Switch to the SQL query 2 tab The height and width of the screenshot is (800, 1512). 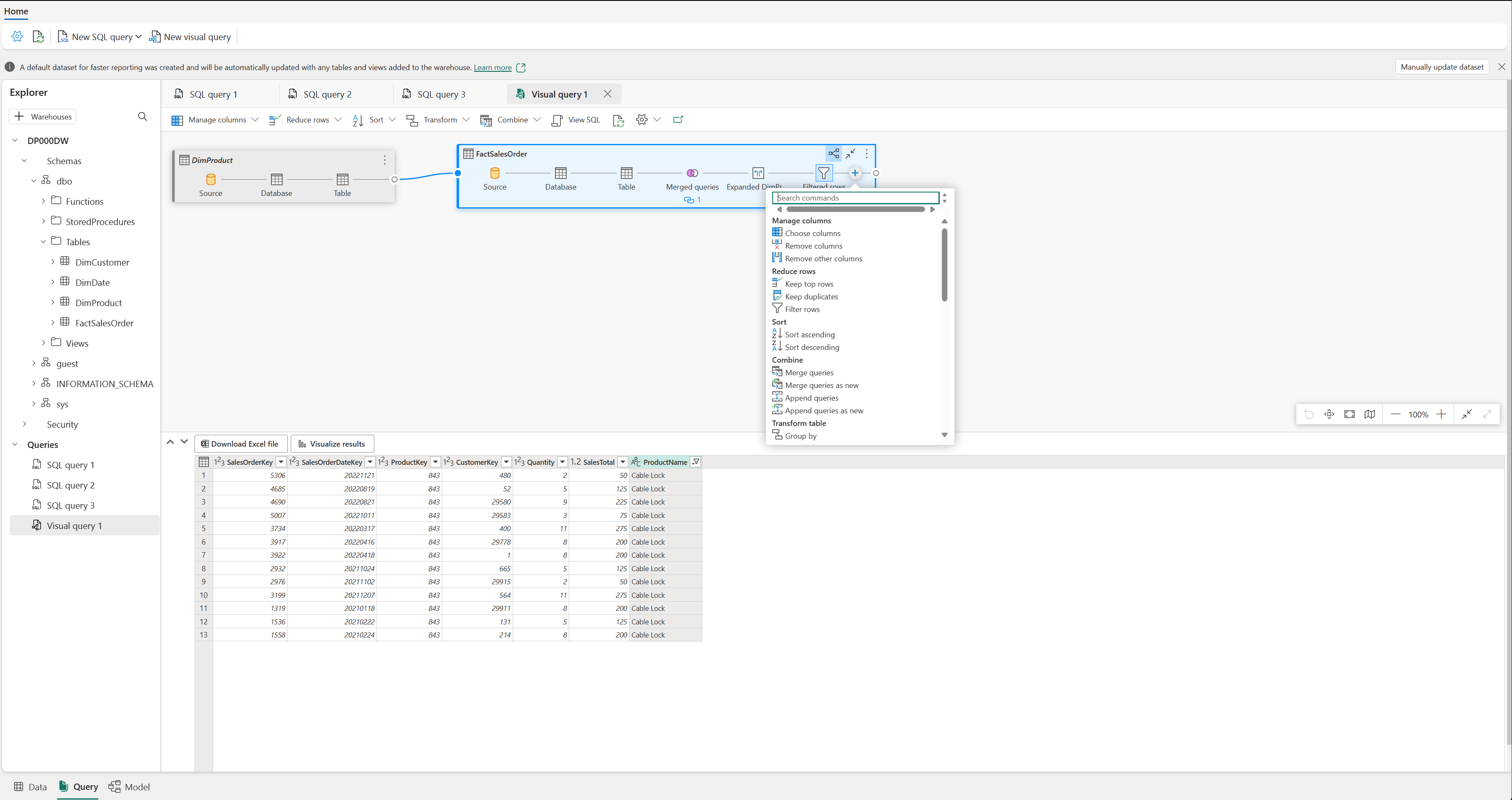(328, 94)
